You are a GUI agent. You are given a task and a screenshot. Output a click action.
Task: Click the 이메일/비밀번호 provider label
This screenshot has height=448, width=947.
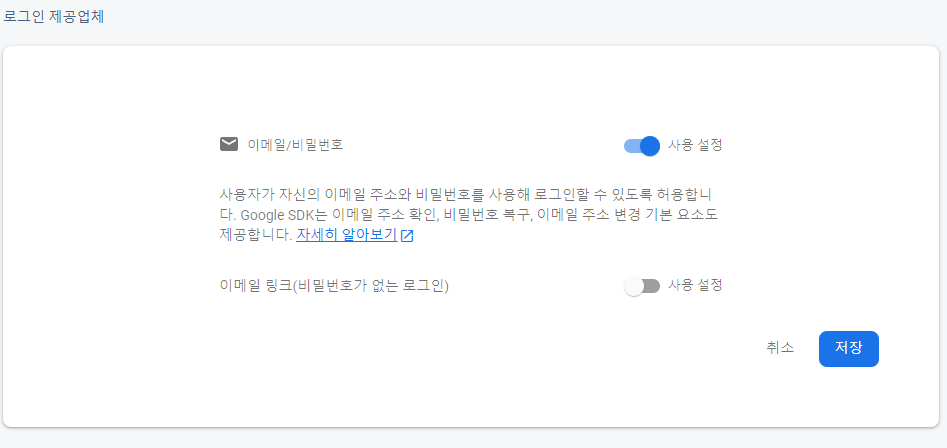pyautogui.click(x=295, y=145)
